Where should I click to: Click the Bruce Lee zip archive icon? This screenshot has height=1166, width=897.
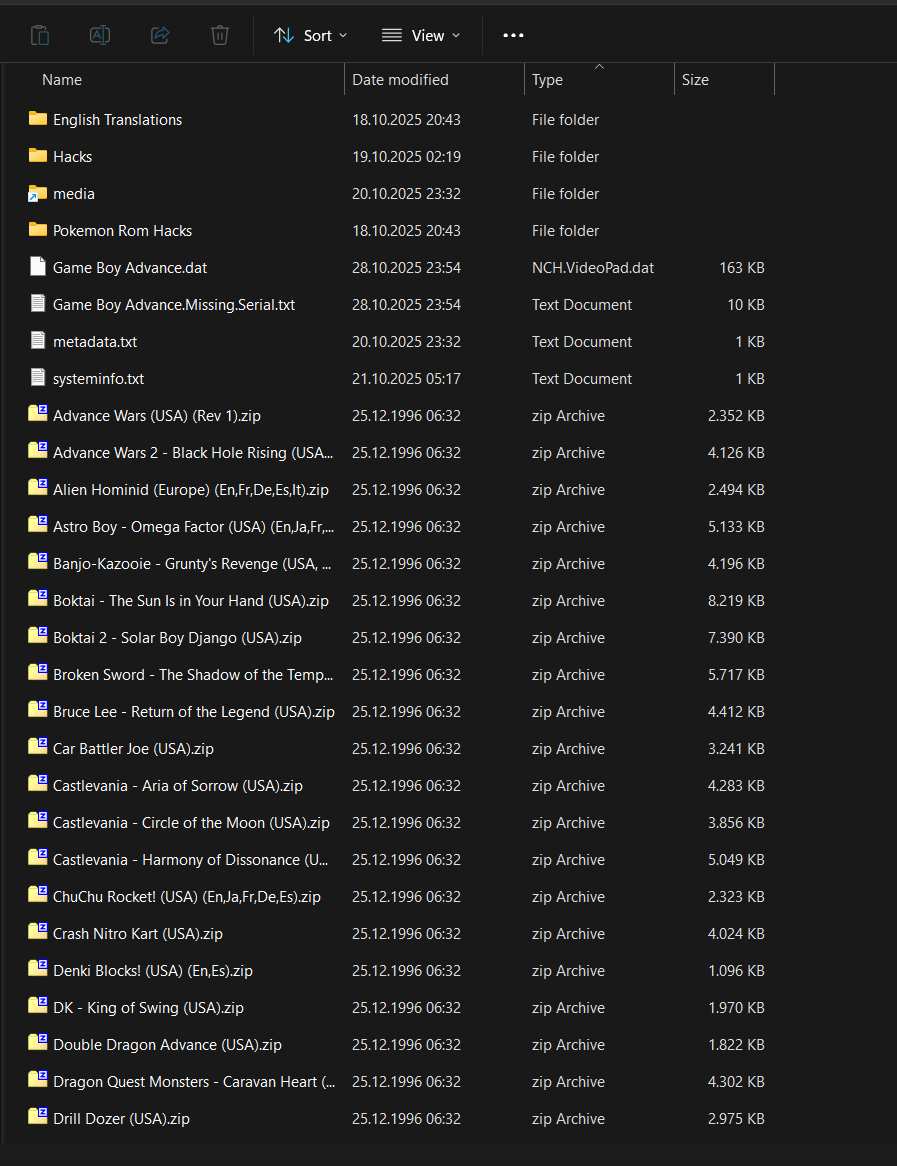point(38,710)
